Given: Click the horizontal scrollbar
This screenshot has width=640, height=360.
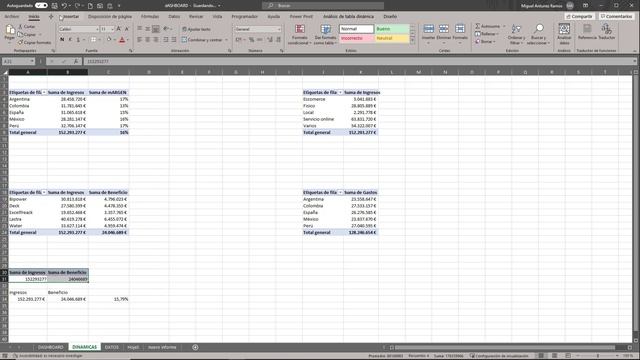Looking at the screenshot, I should point(504,347).
